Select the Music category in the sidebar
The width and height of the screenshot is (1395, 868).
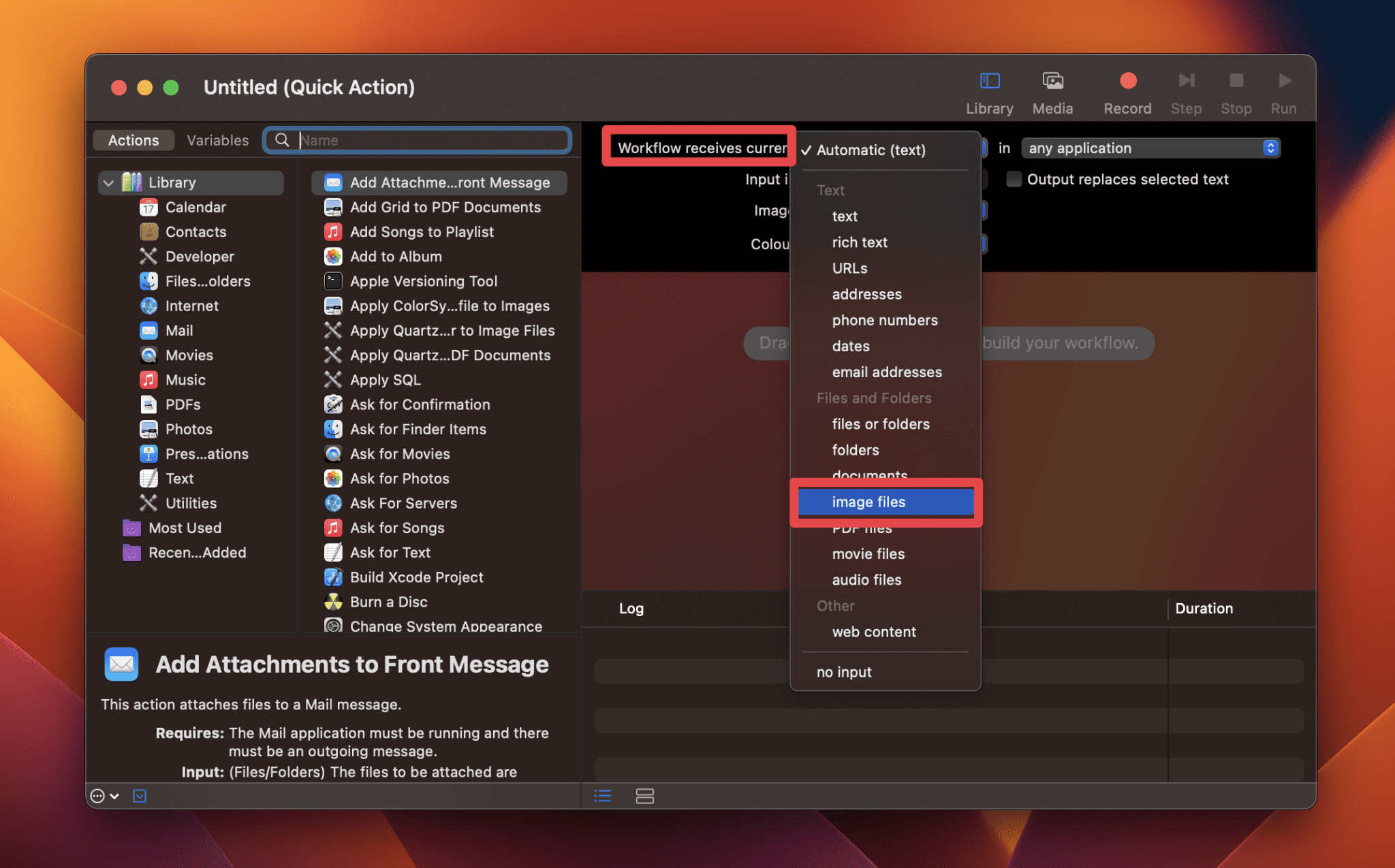pos(185,379)
